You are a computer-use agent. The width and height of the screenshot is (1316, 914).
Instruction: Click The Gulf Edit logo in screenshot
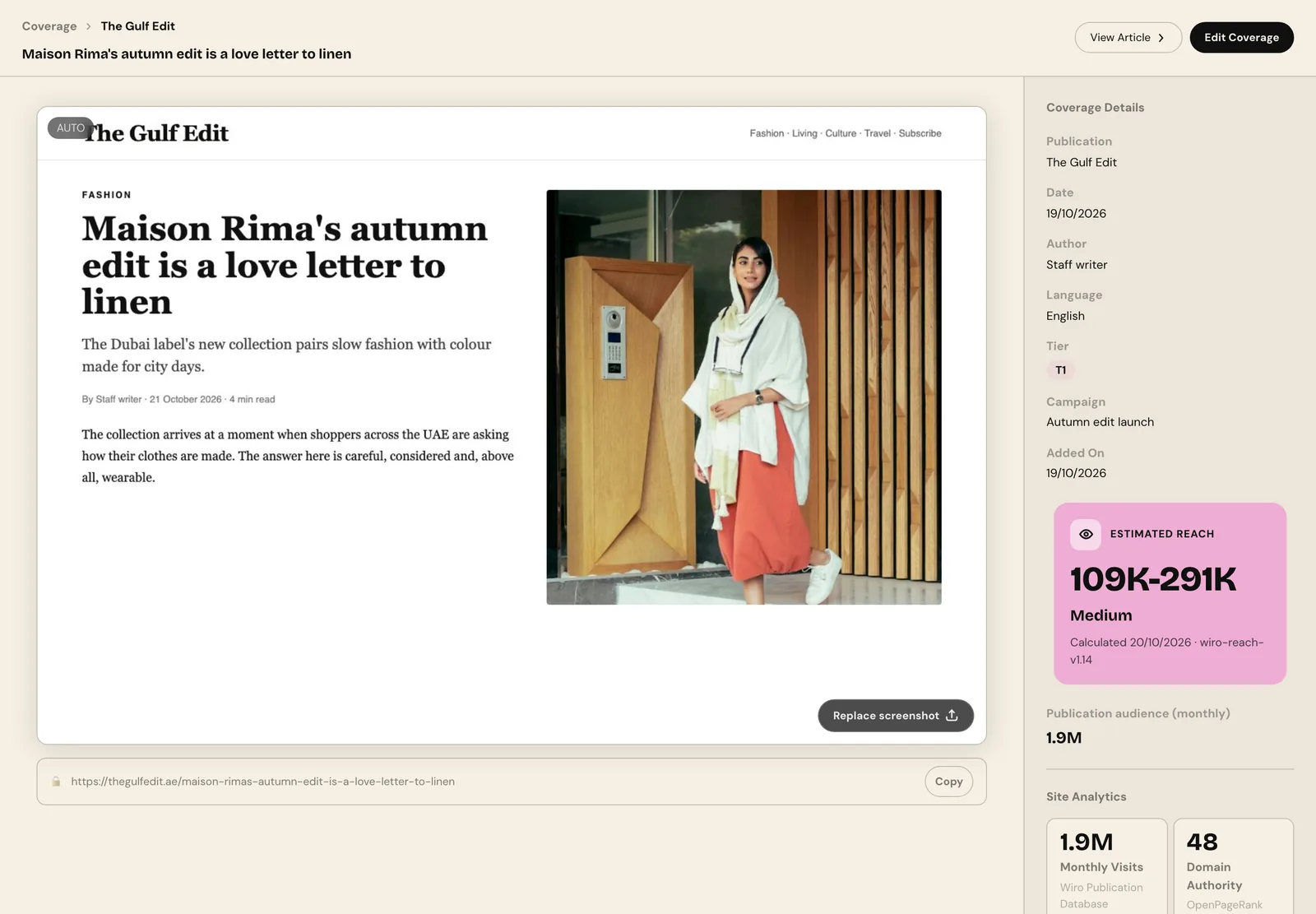pyautogui.click(x=155, y=133)
